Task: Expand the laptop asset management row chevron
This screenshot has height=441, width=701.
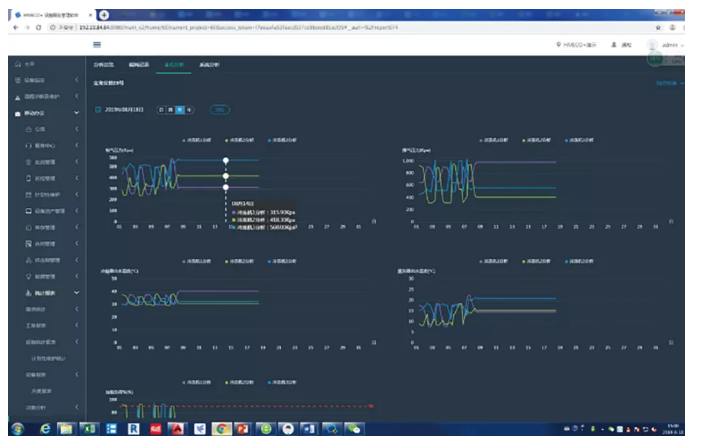Action: pyautogui.click(x=76, y=211)
